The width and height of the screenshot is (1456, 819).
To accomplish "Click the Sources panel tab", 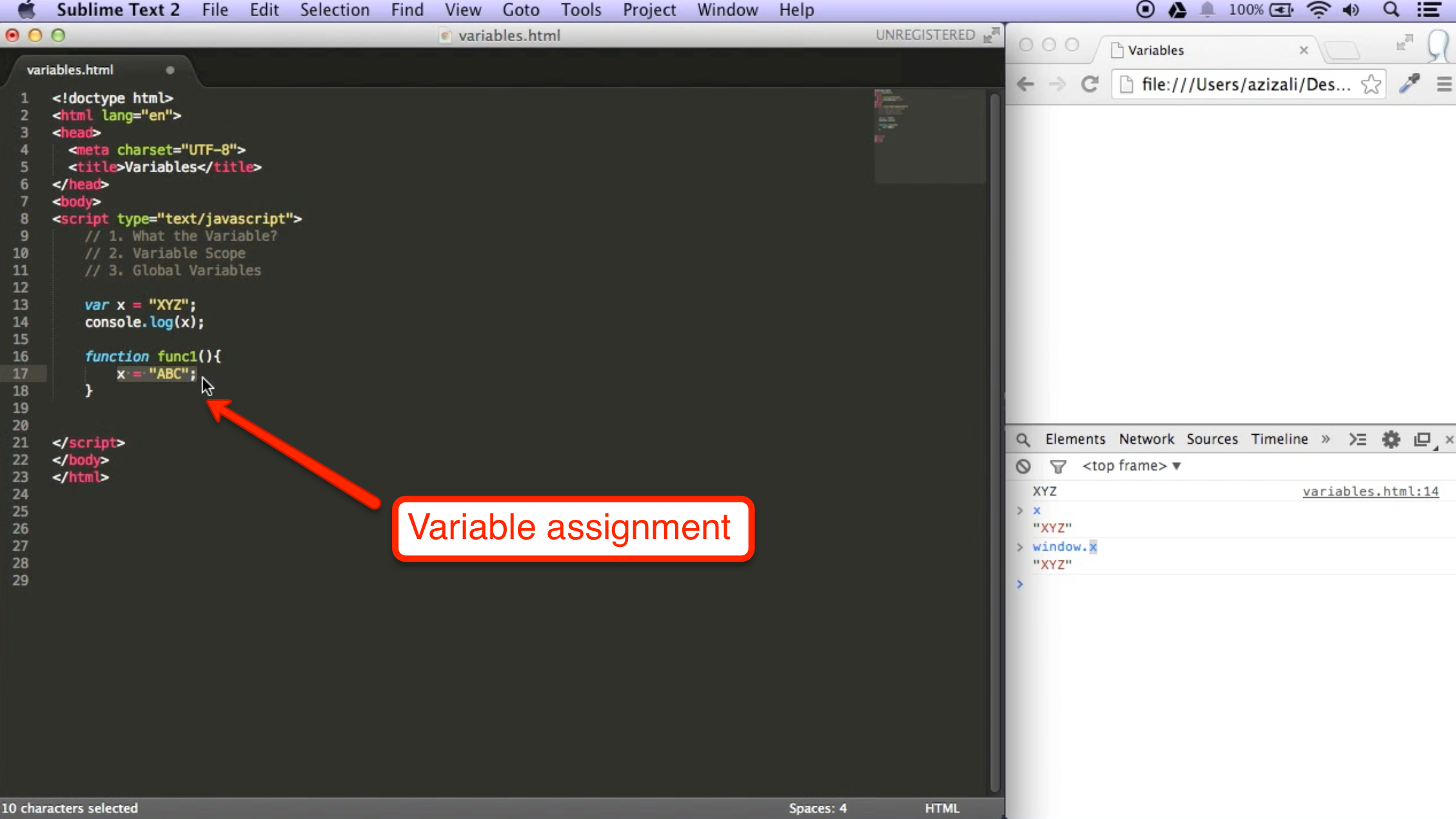I will point(1213,438).
